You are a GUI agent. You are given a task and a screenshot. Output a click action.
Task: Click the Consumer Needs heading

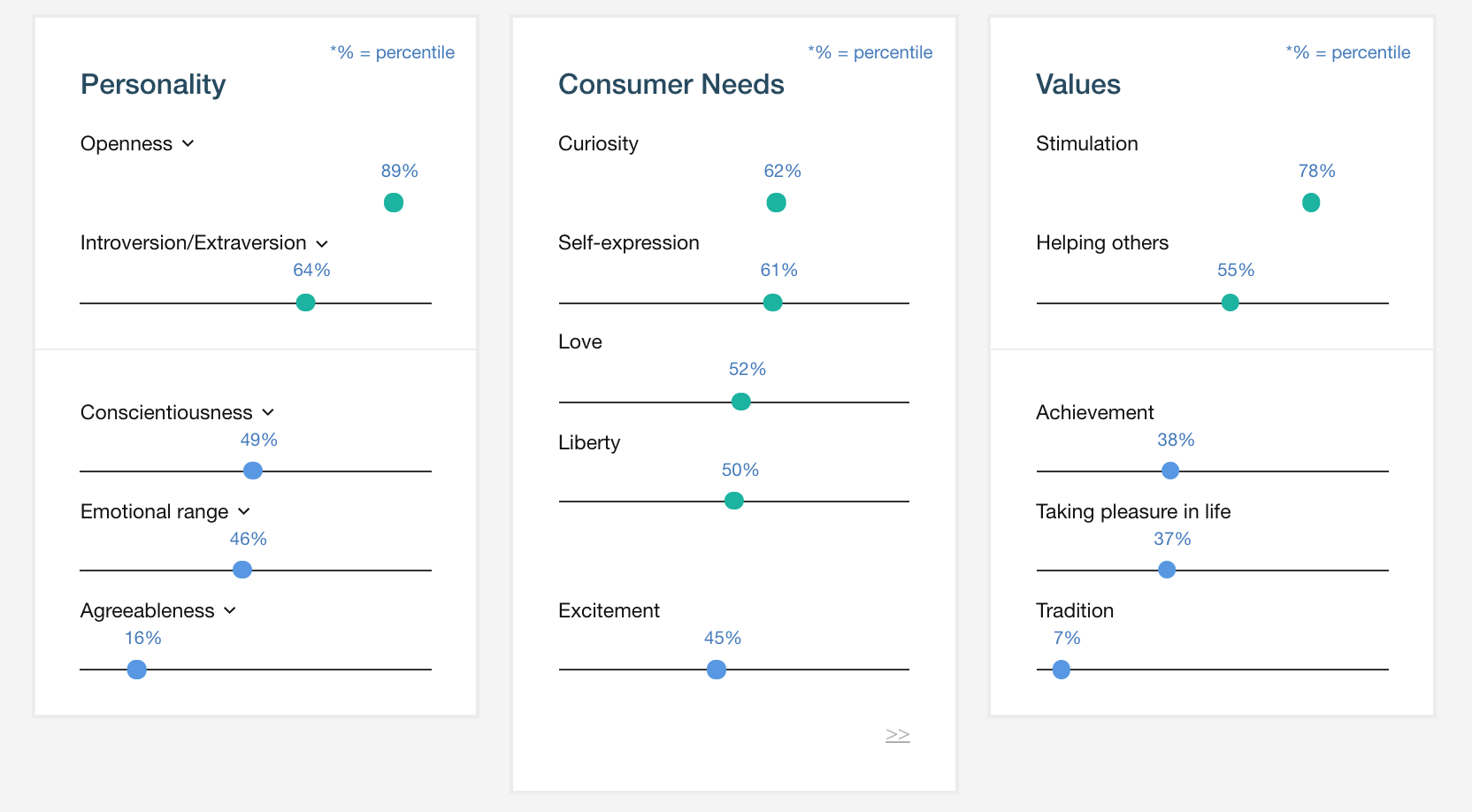[671, 84]
